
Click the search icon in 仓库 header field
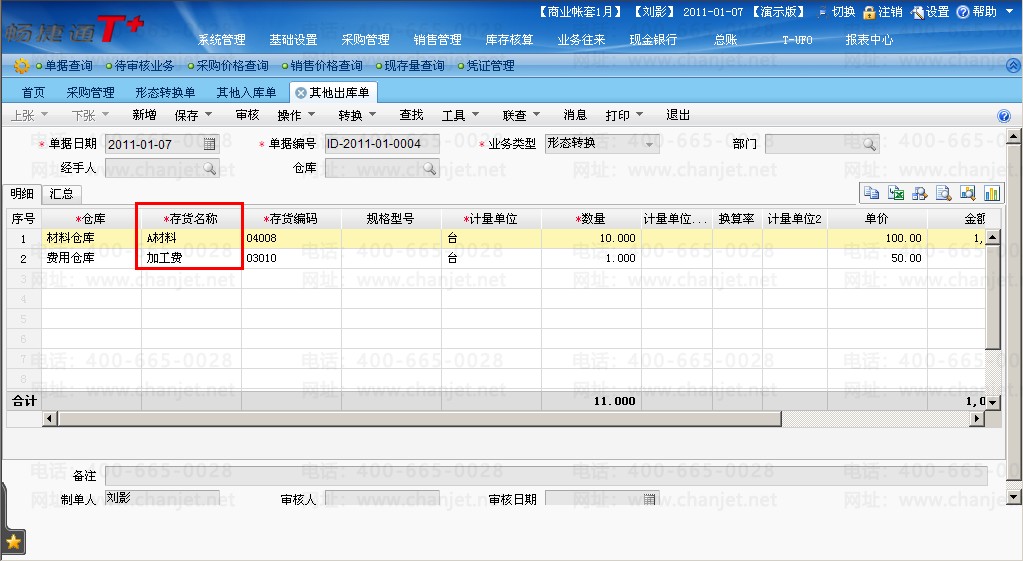tap(429, 168)
